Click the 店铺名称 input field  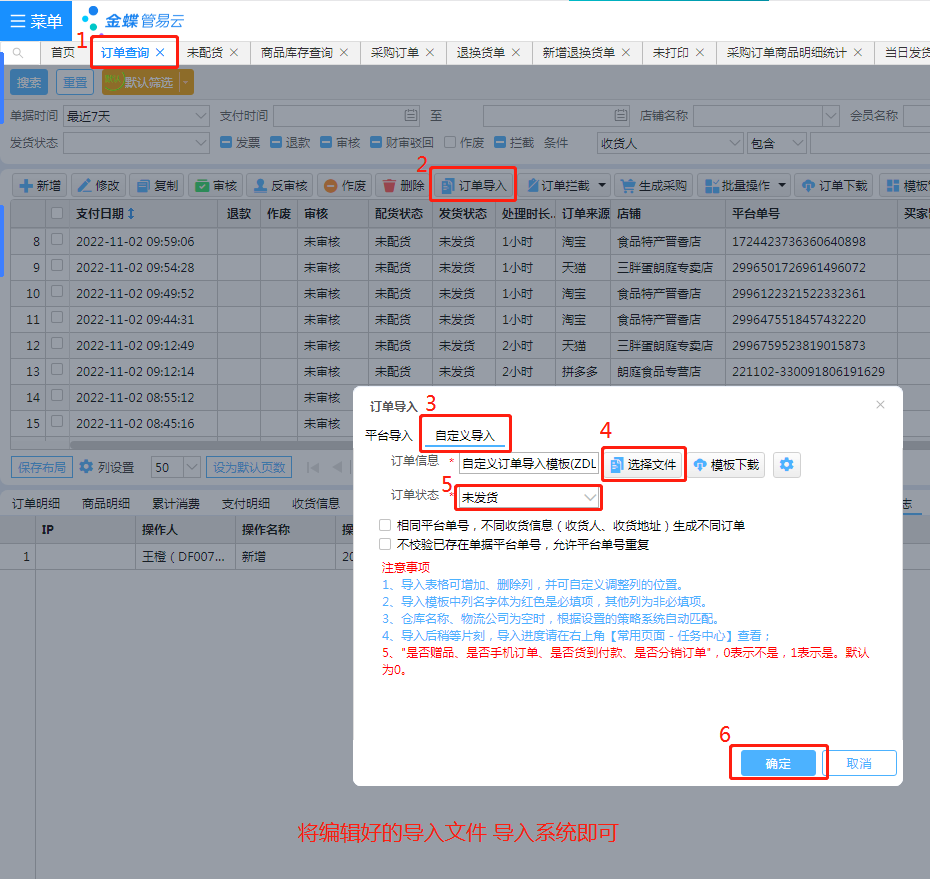tap(765, 116)
